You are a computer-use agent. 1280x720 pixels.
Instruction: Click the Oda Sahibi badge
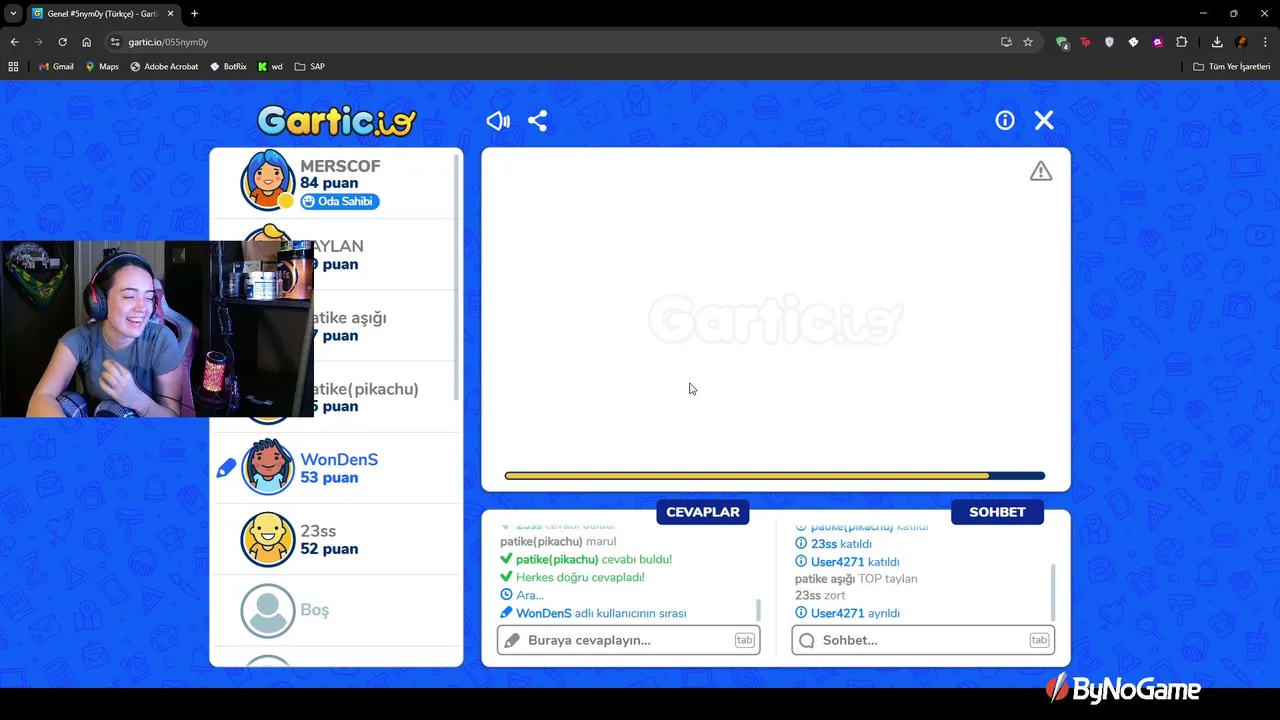pyautogui.click(x=340, y=201)
